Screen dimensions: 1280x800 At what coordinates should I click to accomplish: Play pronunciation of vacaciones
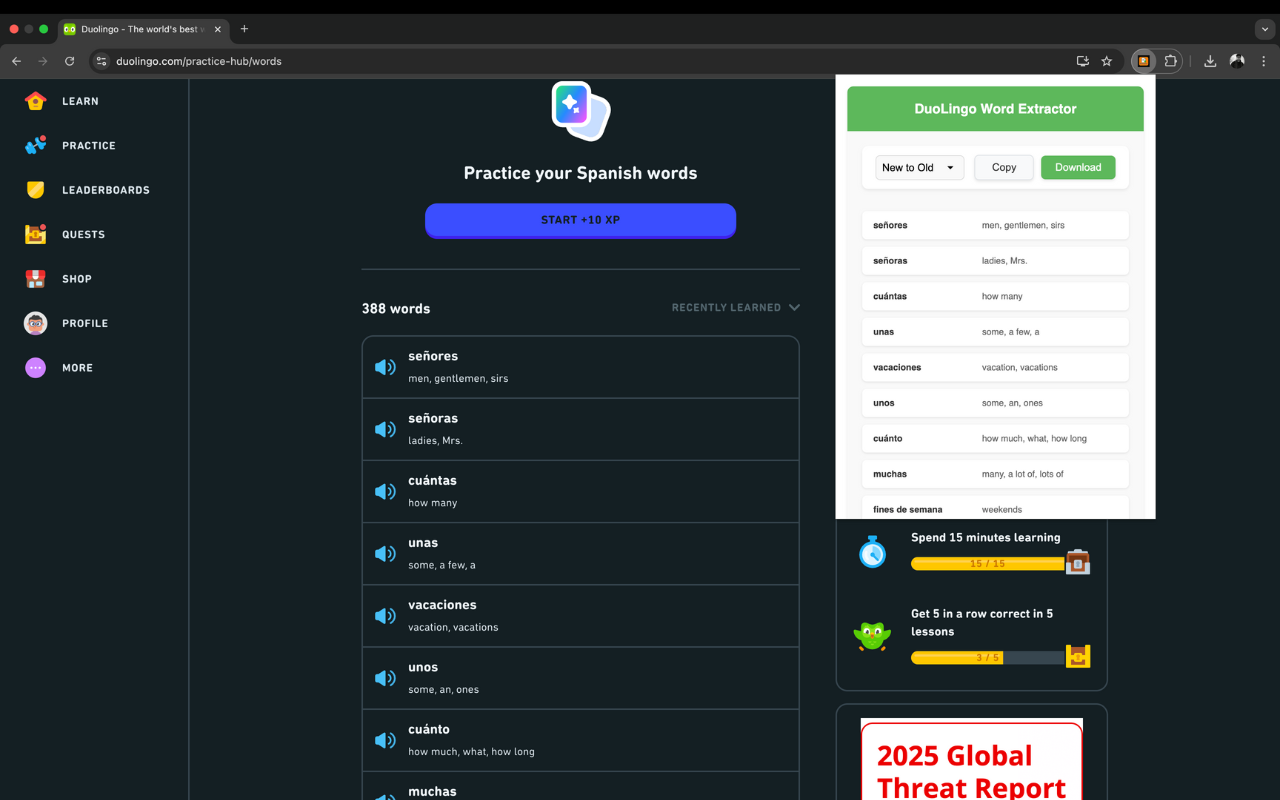[x=385, y=615]
